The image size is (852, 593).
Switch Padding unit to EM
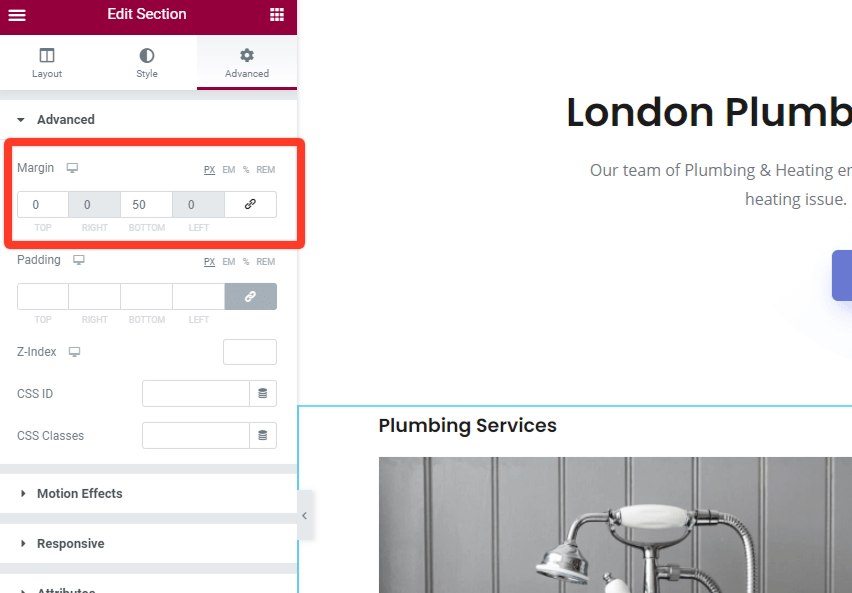click(229, 262)
